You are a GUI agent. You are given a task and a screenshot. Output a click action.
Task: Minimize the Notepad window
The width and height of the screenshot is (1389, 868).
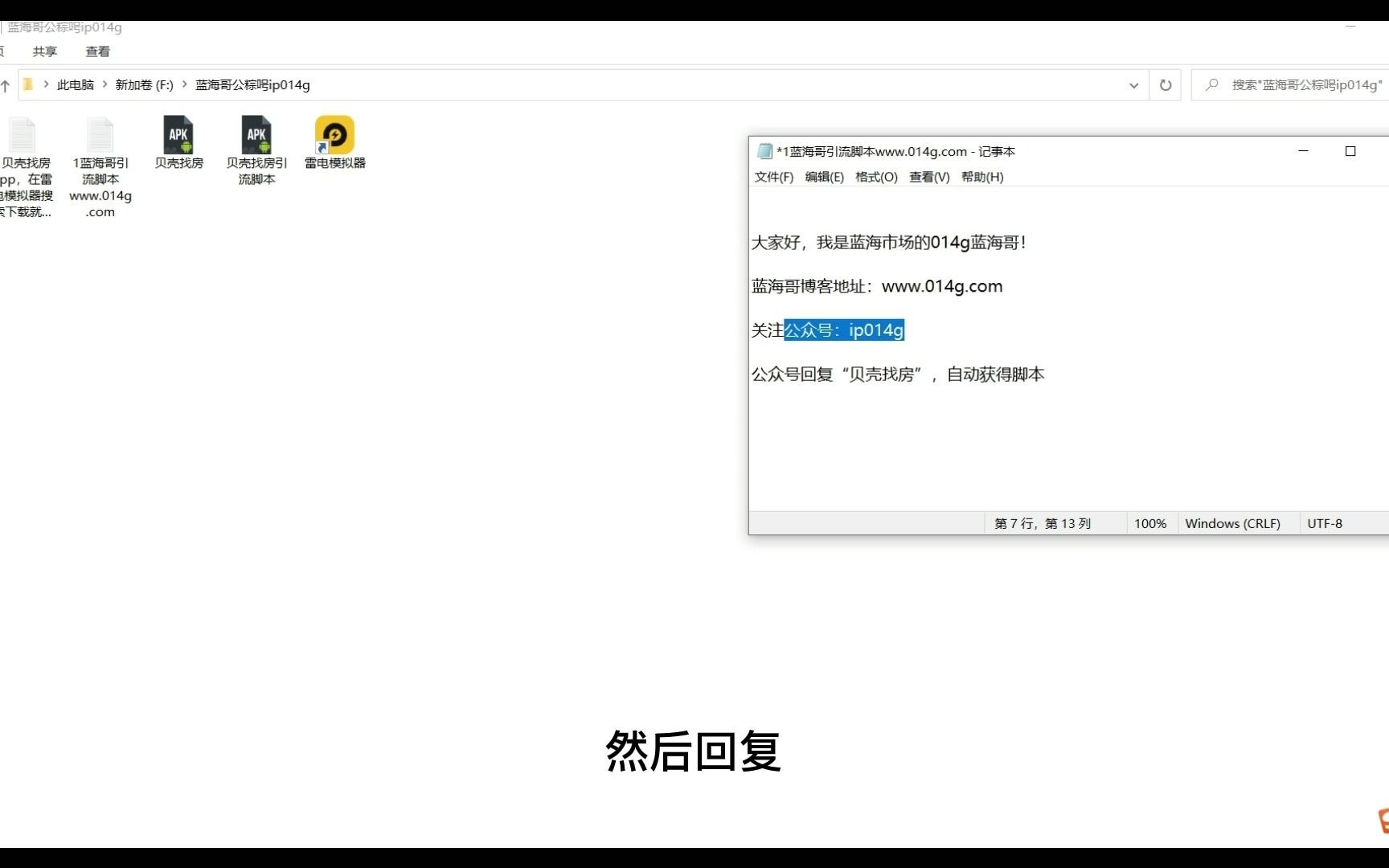(x=1303, y=151)
